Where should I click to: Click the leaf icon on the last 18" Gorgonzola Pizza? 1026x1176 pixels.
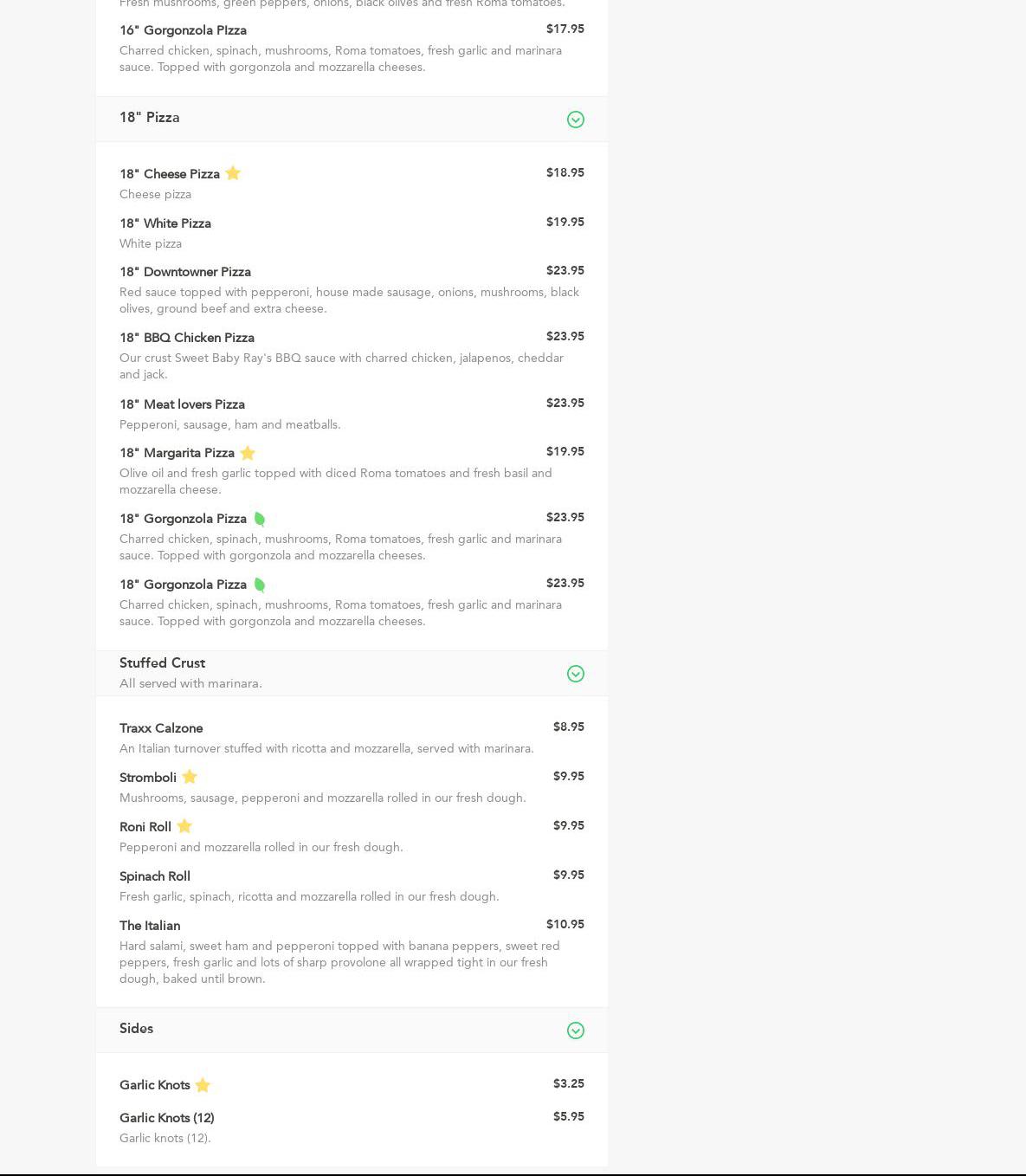coord(259,585)
